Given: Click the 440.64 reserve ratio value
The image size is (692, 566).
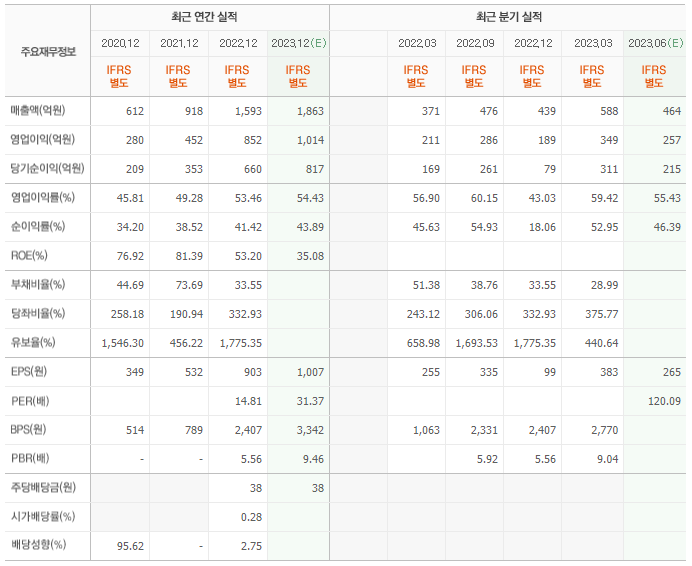Looking at the screenshot, I should (602, 343).
